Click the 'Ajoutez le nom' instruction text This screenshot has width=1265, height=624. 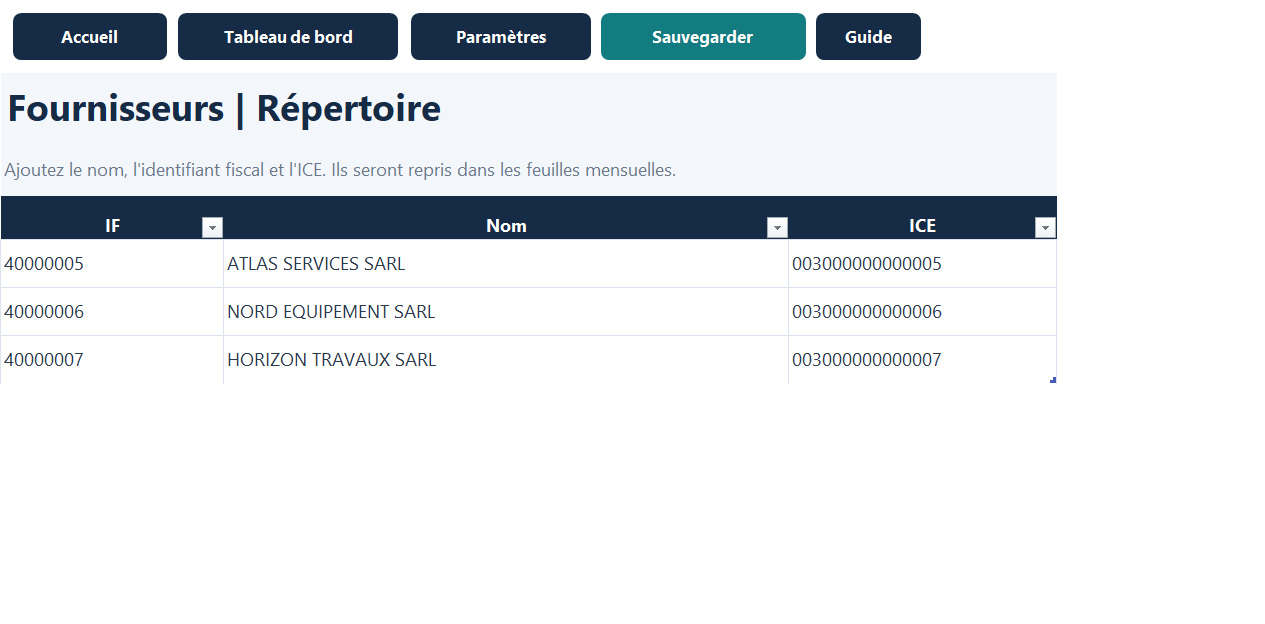tap(340, 170)
